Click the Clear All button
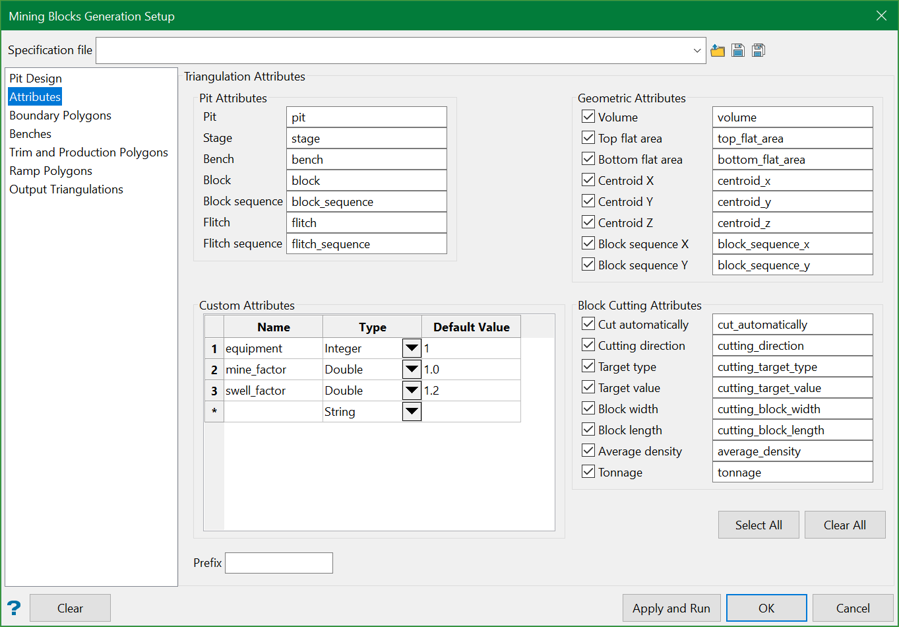The width and height of the screenshot is (899, 627). pyautogui.click(x=844, y=525)
